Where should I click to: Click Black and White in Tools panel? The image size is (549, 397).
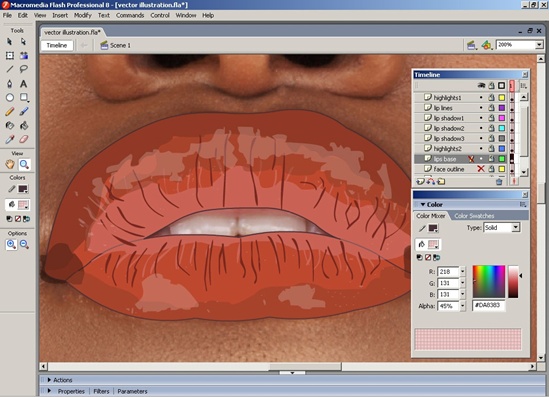(x=9, y=219)
